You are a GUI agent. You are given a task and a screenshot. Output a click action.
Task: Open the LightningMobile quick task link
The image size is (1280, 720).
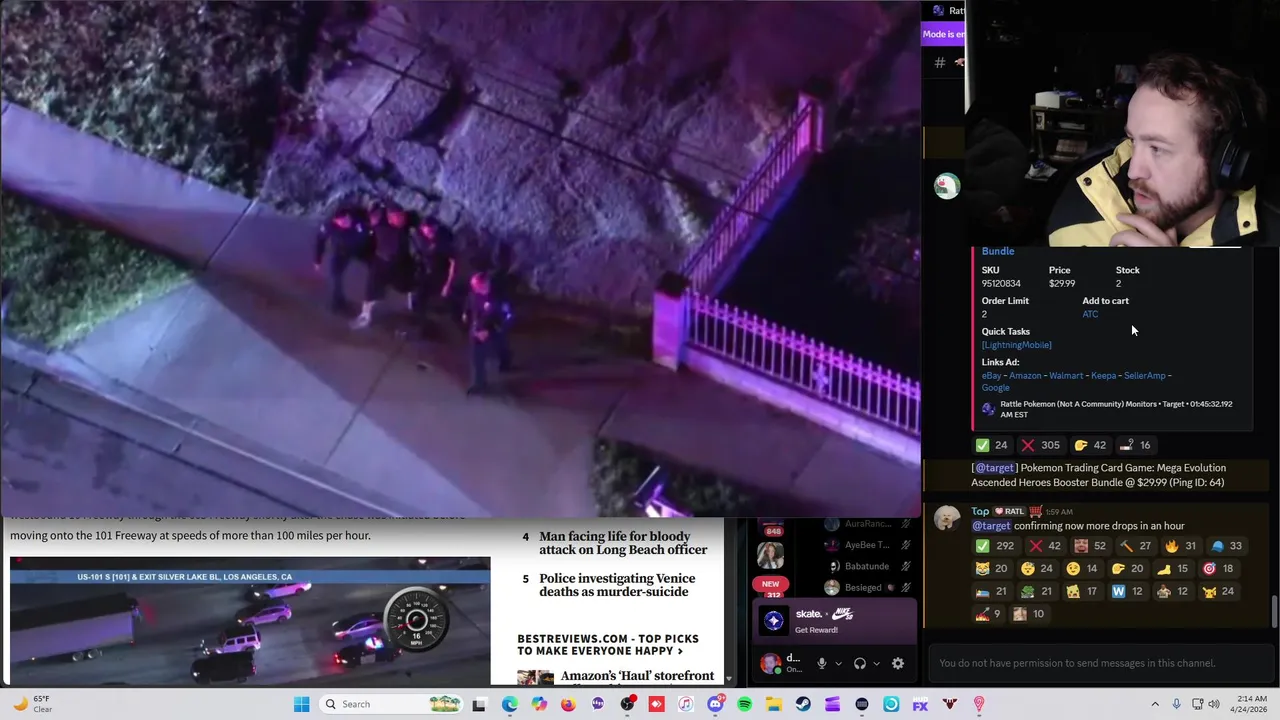(x=1016, y=345)
